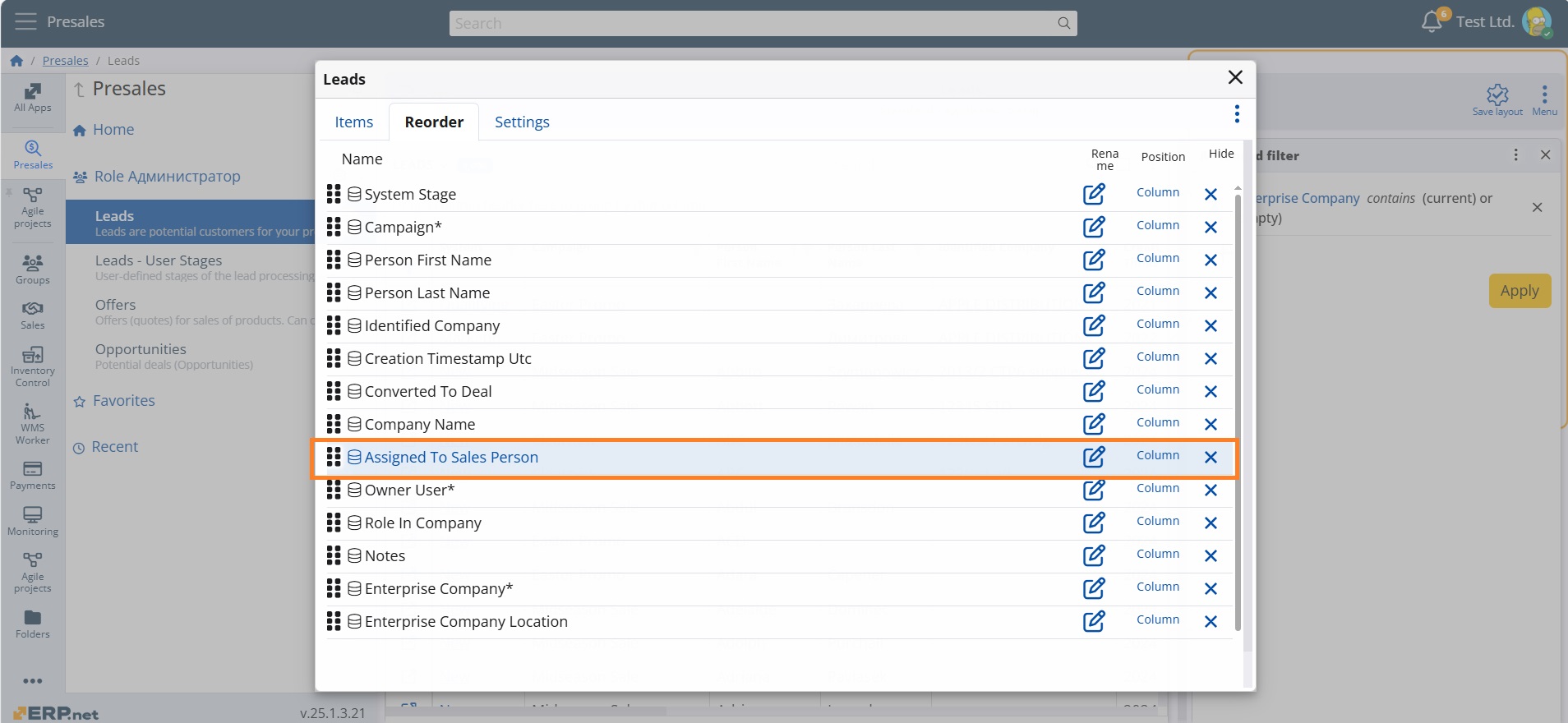Image resolution: width=1568 pixels, height=723 pixels.
Task: Change position of Company Name
Action: click(x=1158, y=422)
